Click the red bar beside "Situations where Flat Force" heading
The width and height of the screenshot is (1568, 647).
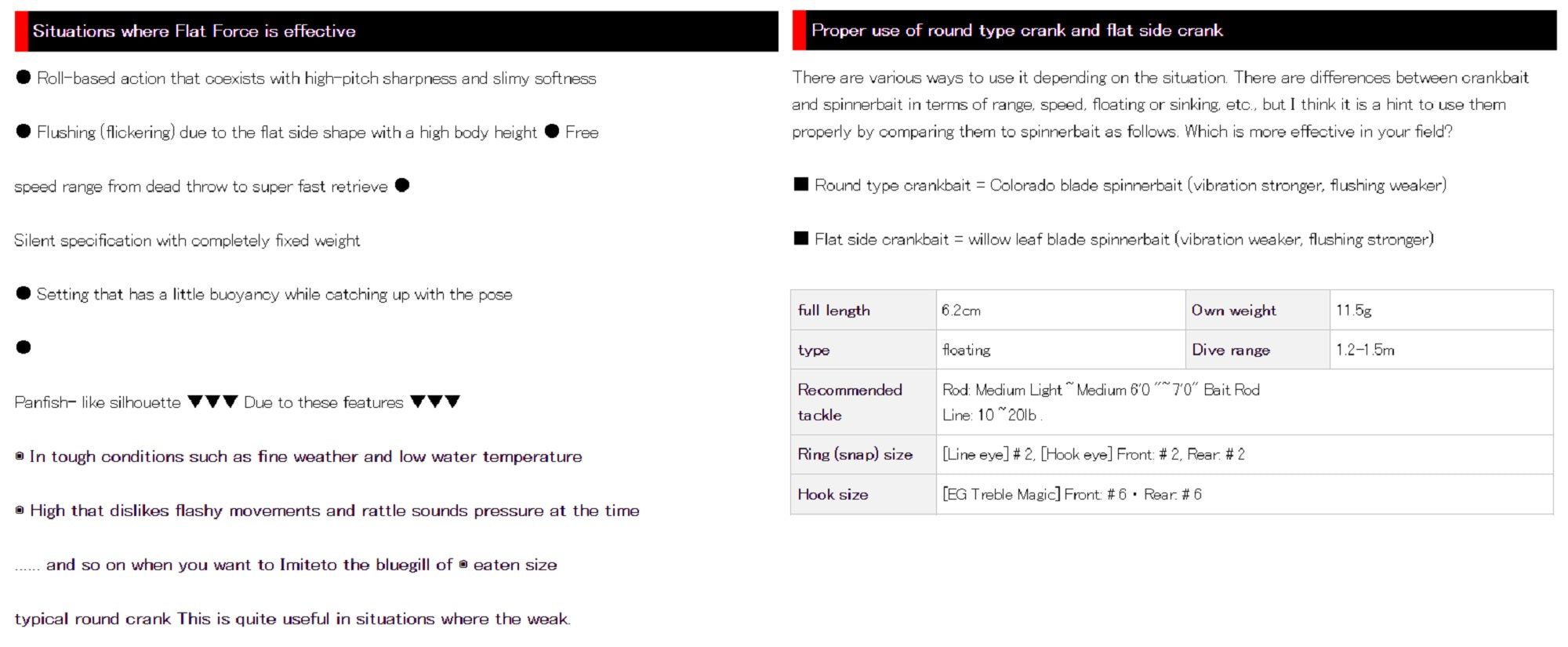point(21,31)
